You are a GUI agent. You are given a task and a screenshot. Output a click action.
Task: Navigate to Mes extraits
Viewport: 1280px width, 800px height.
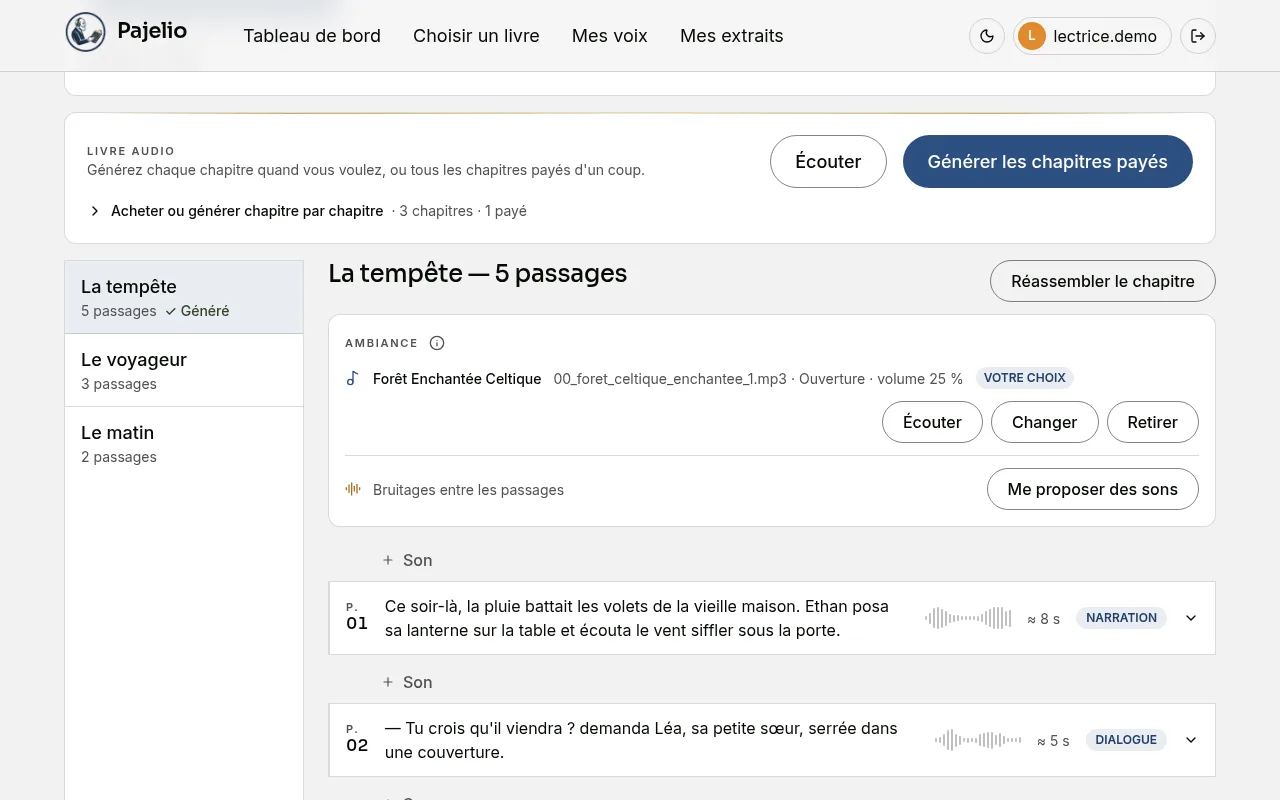[732, 36]
